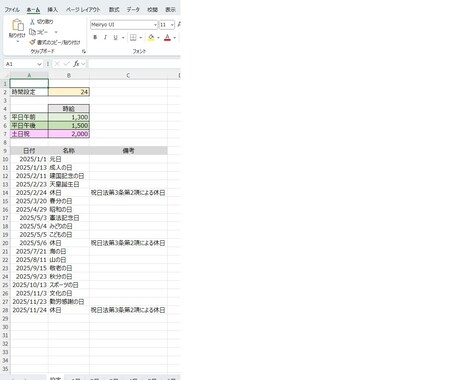The height and width of the screenshot is (380, 460).
Task: Select the 平日午前 cell
Action: [29, 117]
